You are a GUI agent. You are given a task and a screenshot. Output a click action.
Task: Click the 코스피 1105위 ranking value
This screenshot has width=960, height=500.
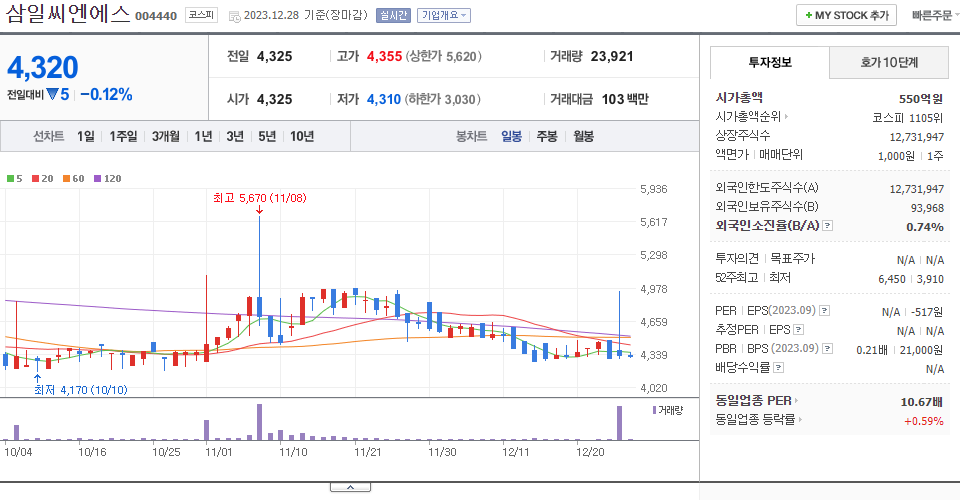click(x=907, y=118)
